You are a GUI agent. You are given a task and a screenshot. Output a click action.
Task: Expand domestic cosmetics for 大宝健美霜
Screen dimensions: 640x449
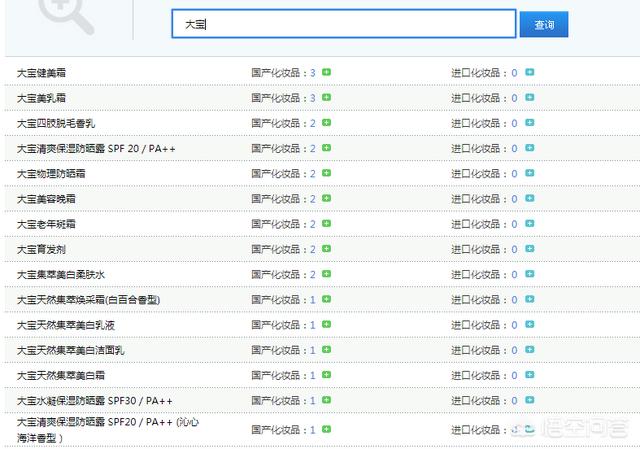click(326, 72)
